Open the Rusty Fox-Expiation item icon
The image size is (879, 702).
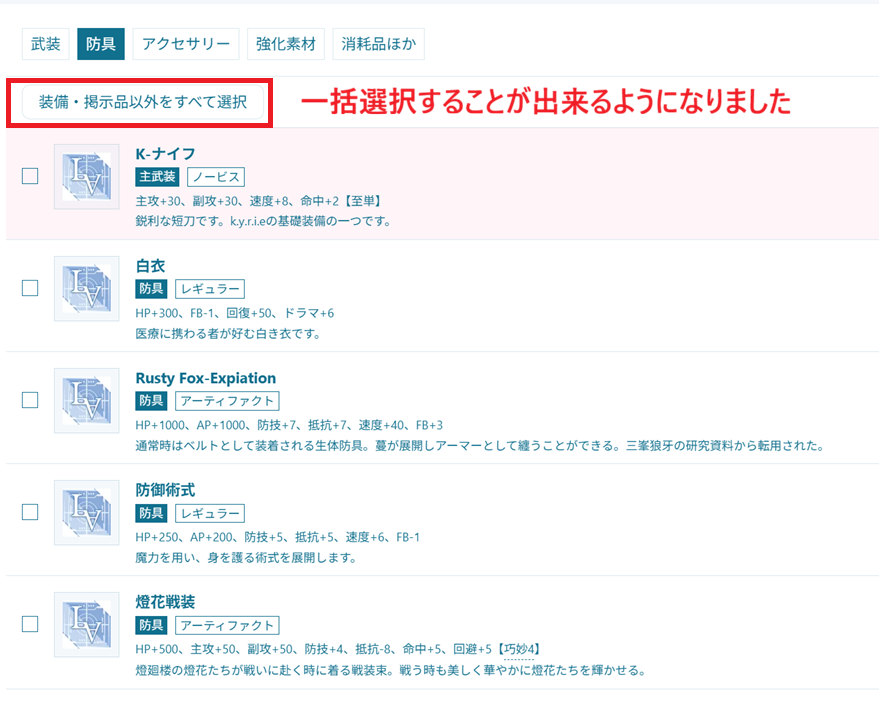(x=86, y=401)
